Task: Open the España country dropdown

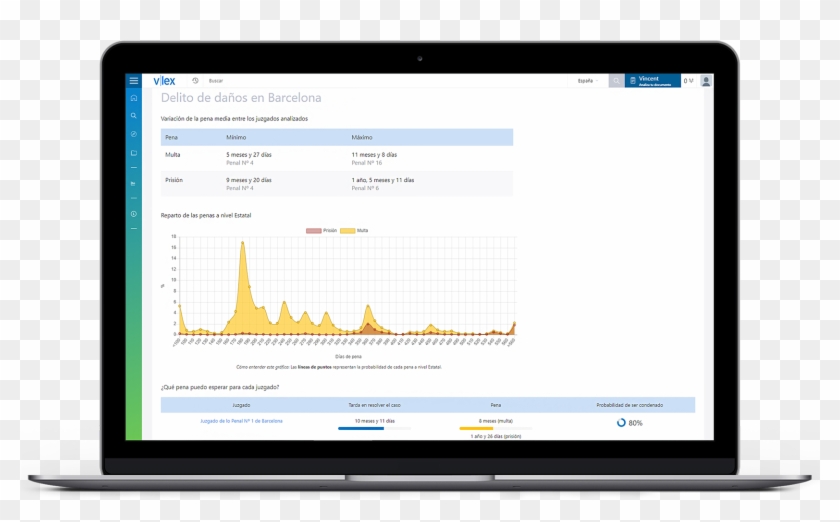Action: (587, 80)
